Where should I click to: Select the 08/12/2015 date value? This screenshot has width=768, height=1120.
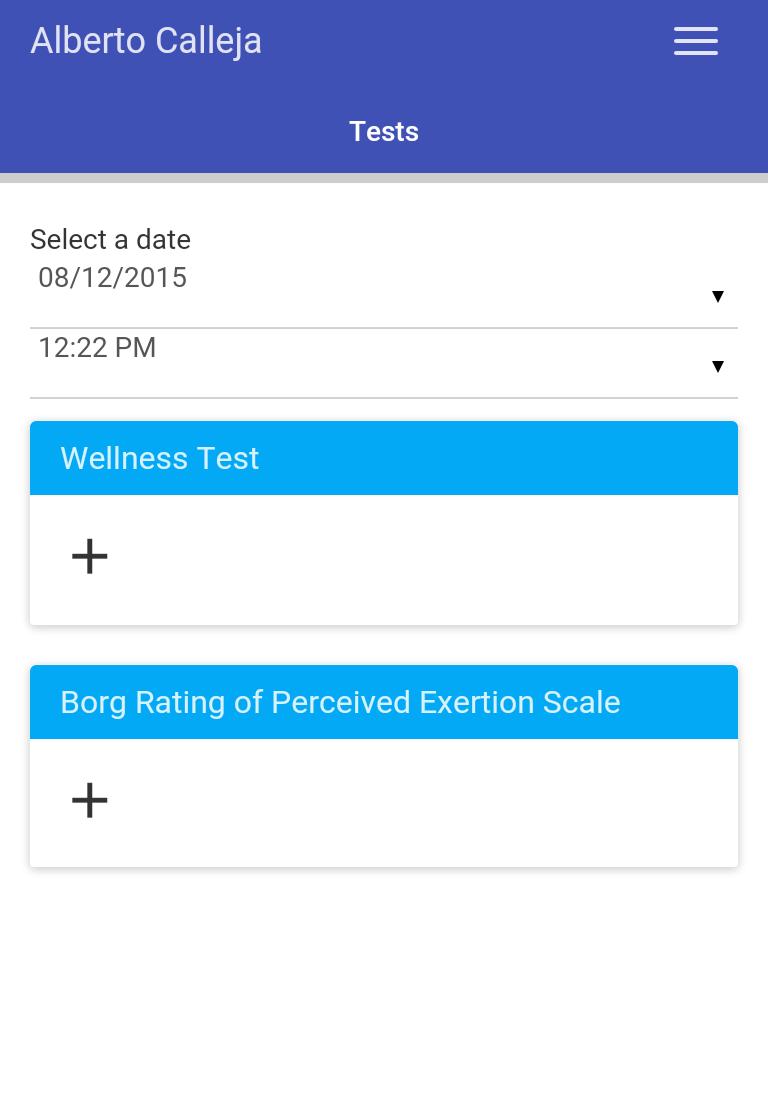pos(113,278)
